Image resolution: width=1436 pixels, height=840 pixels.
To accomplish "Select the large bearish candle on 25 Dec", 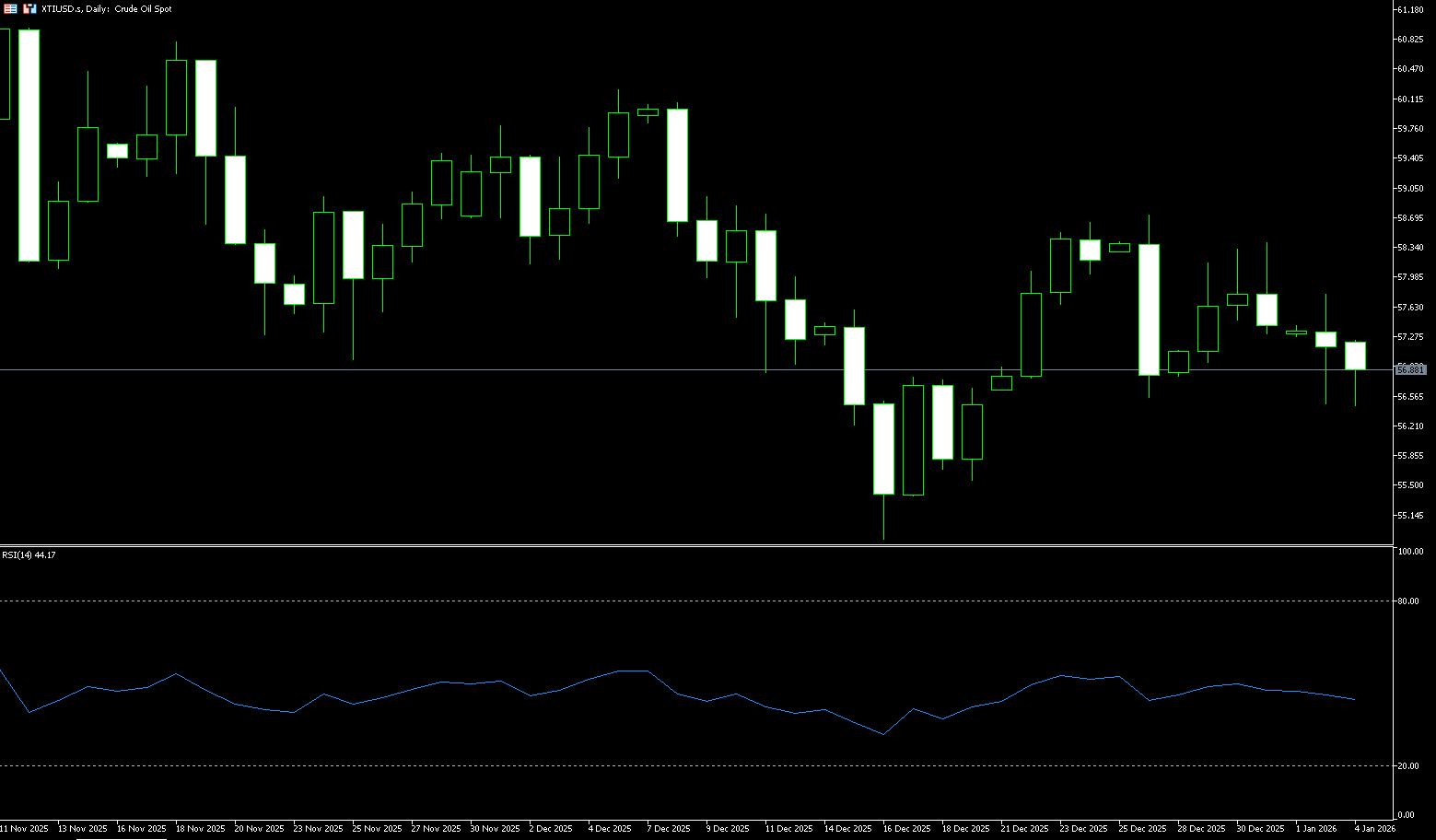I will click(1149, 309).
